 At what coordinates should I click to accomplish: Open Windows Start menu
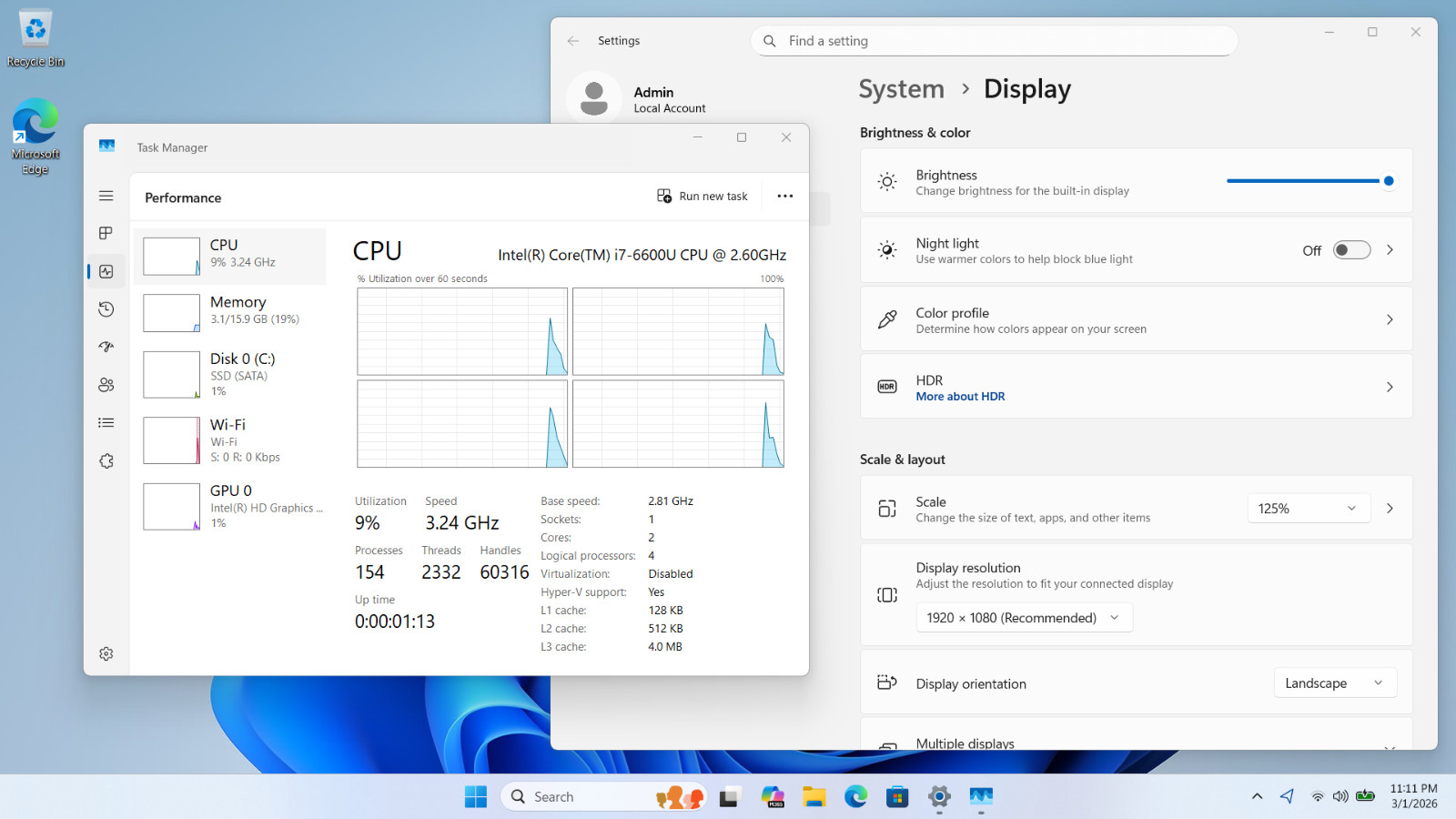(476, 797)
